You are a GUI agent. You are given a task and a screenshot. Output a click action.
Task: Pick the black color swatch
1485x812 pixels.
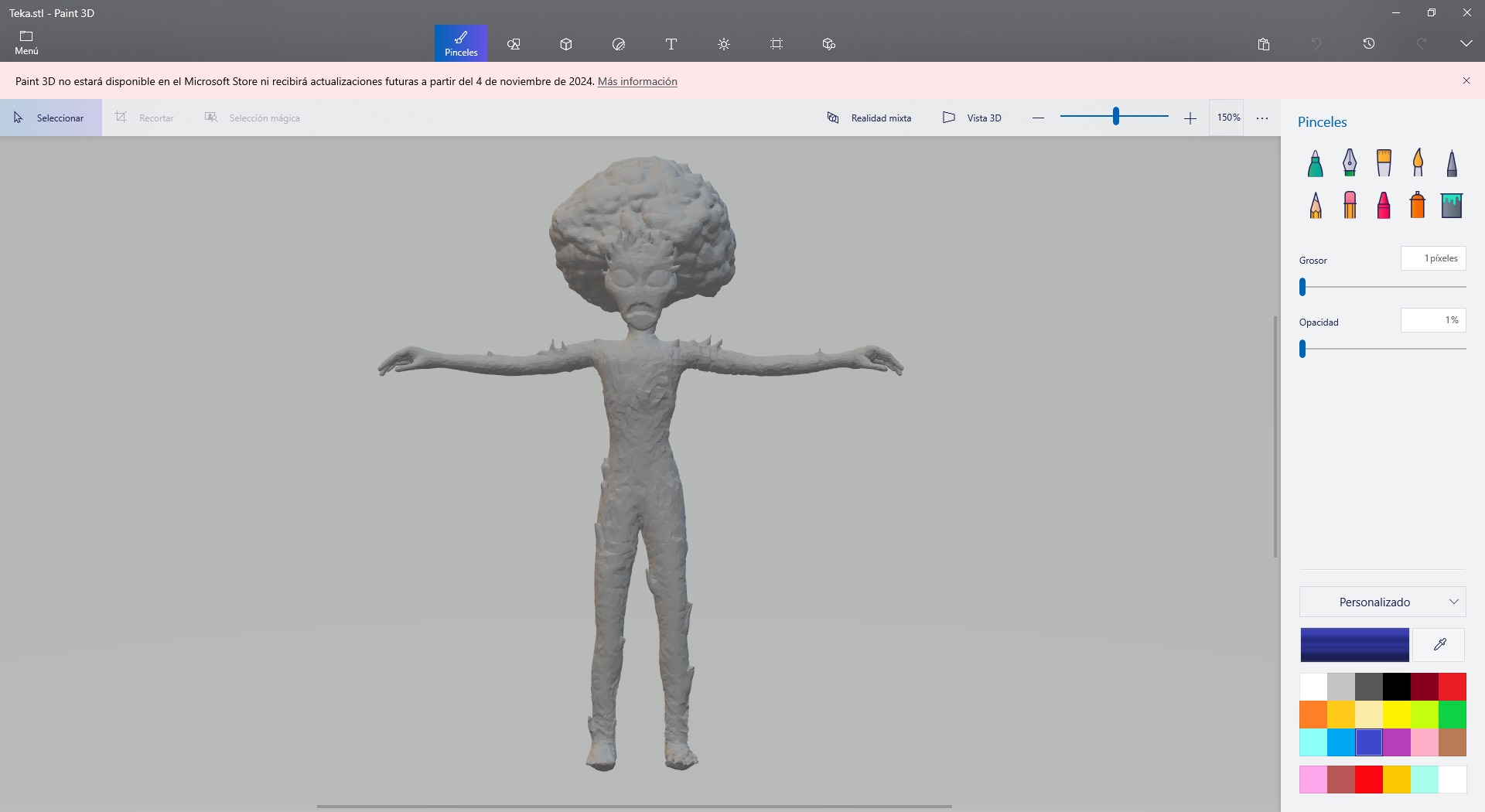coord(1397,687)
